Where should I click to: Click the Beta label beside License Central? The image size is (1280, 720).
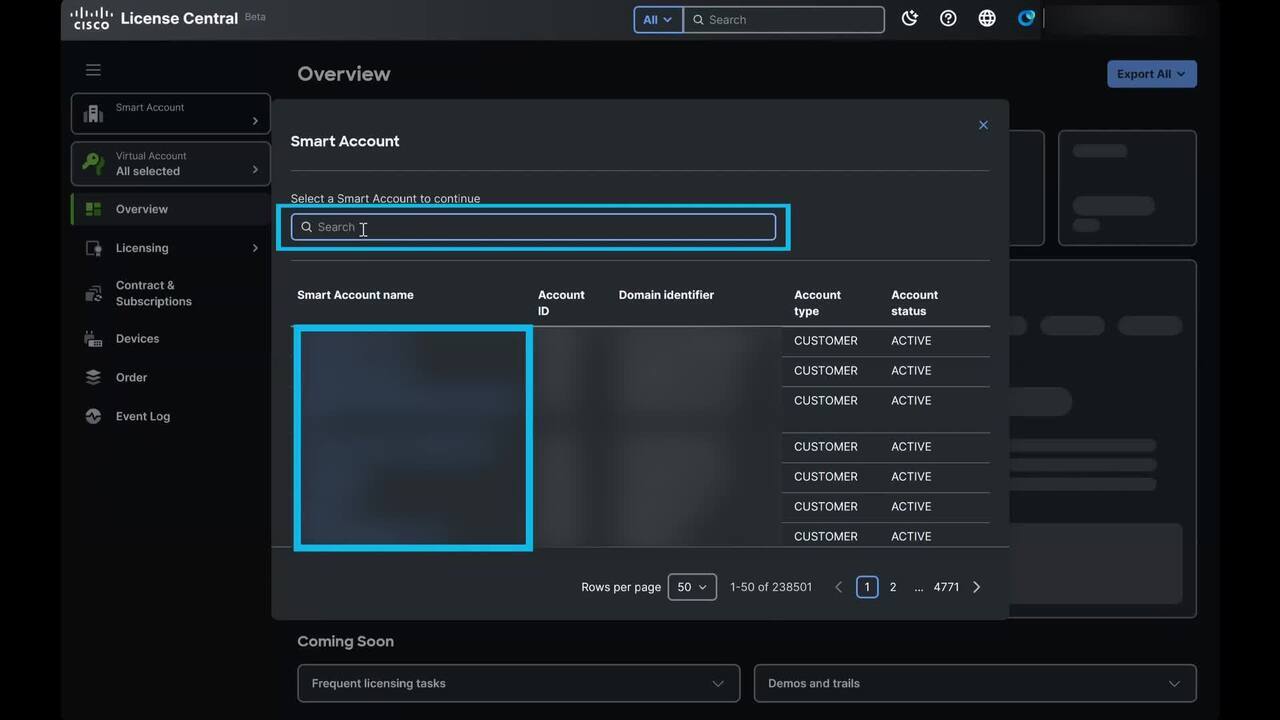tap(255, 17)
